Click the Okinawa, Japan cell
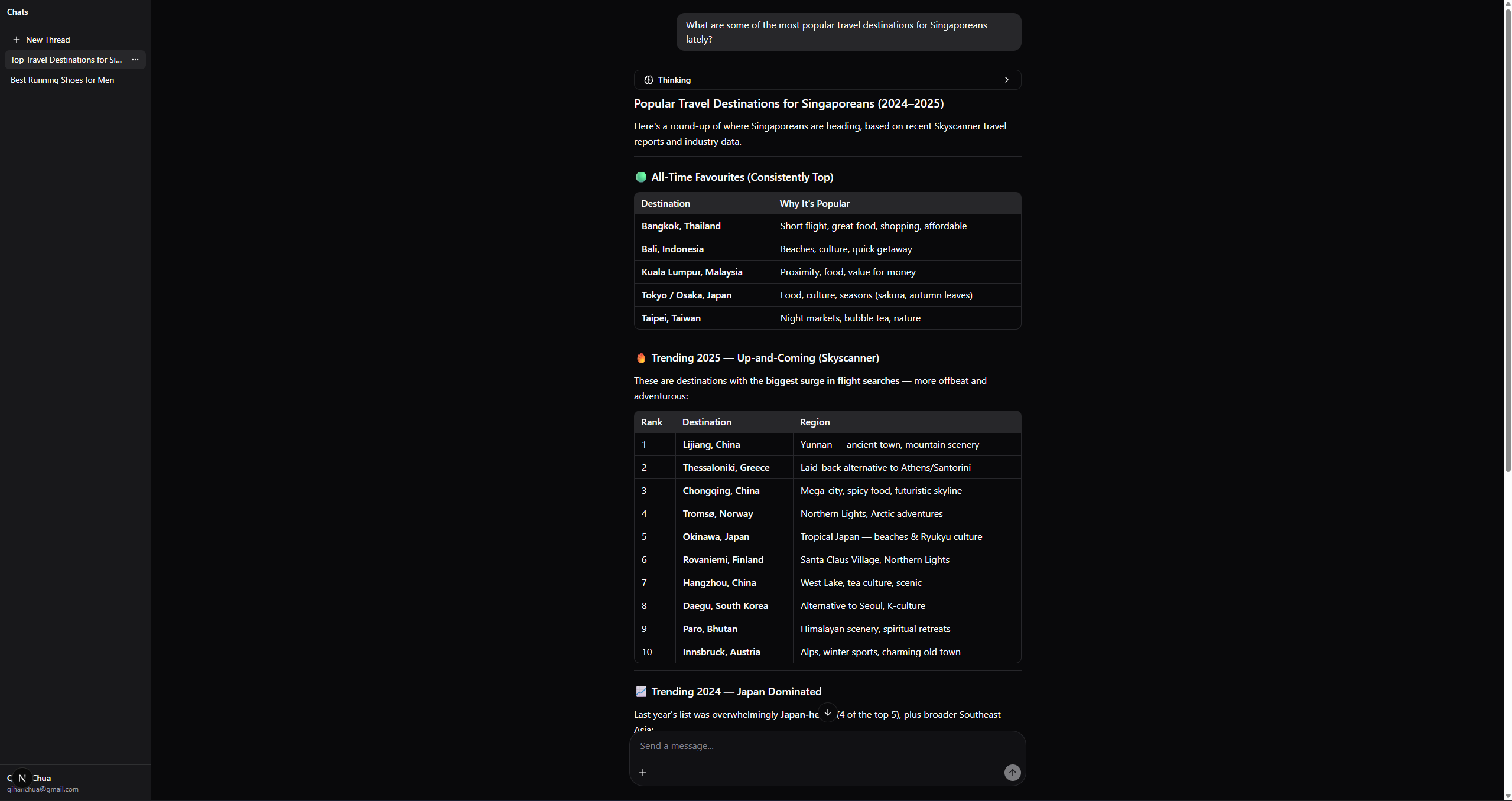The image size is (1512, 801). tap(734, 537)
